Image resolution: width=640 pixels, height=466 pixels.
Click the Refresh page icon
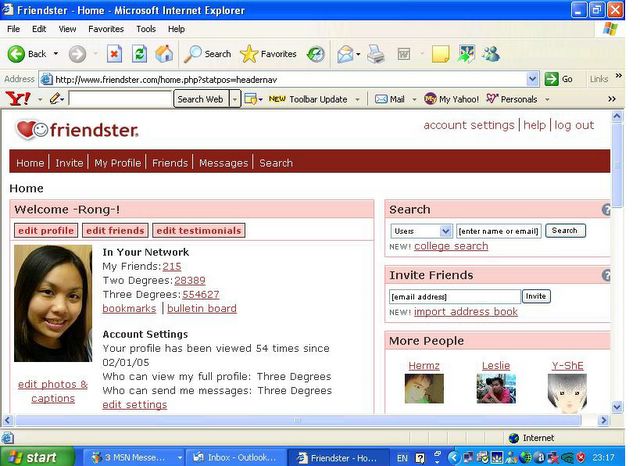point(139,54)
